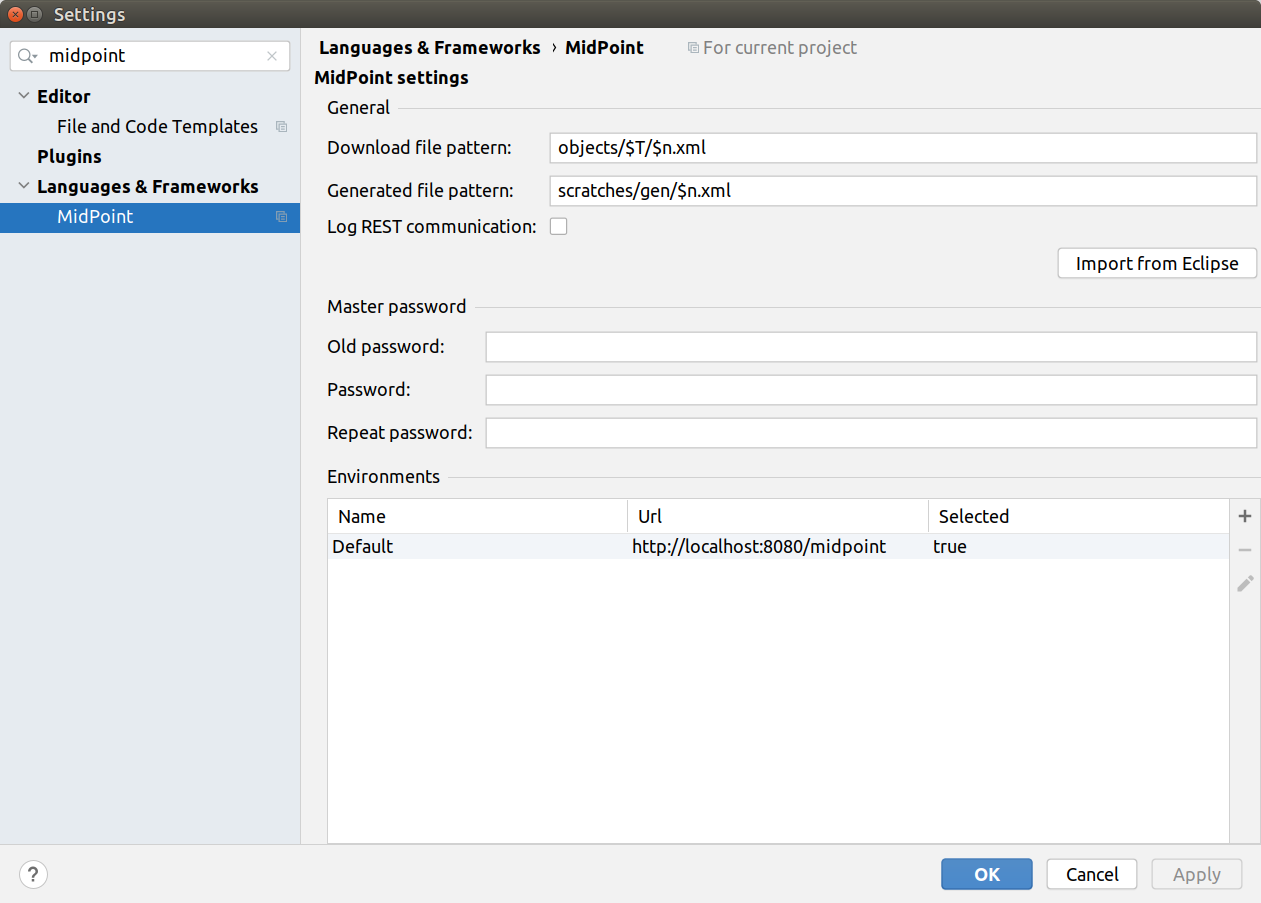The image size is (1261, 903).
Task: Confirm settings with the OK button
Action: [x=986, y=874]
